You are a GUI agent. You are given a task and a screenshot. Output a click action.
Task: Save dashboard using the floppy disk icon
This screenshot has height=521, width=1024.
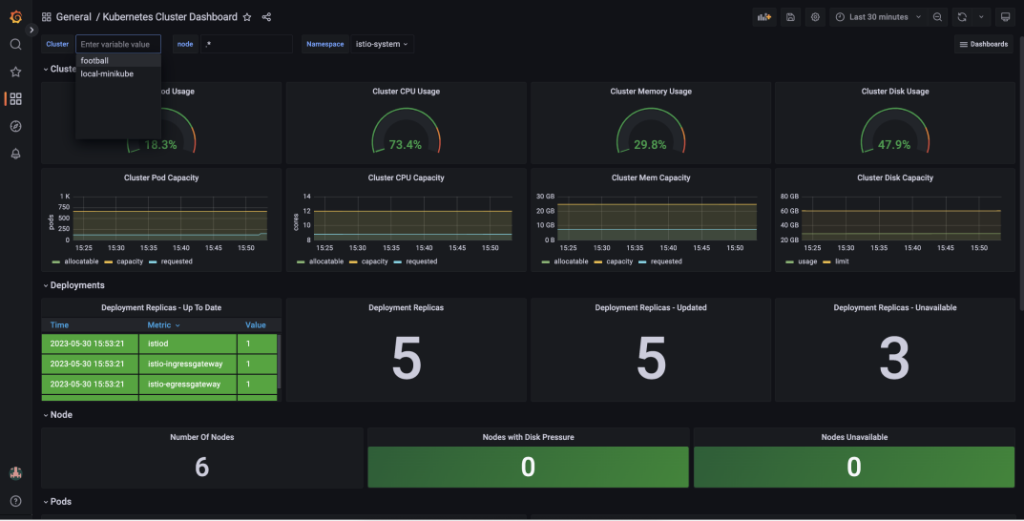[x=790, y=17]
